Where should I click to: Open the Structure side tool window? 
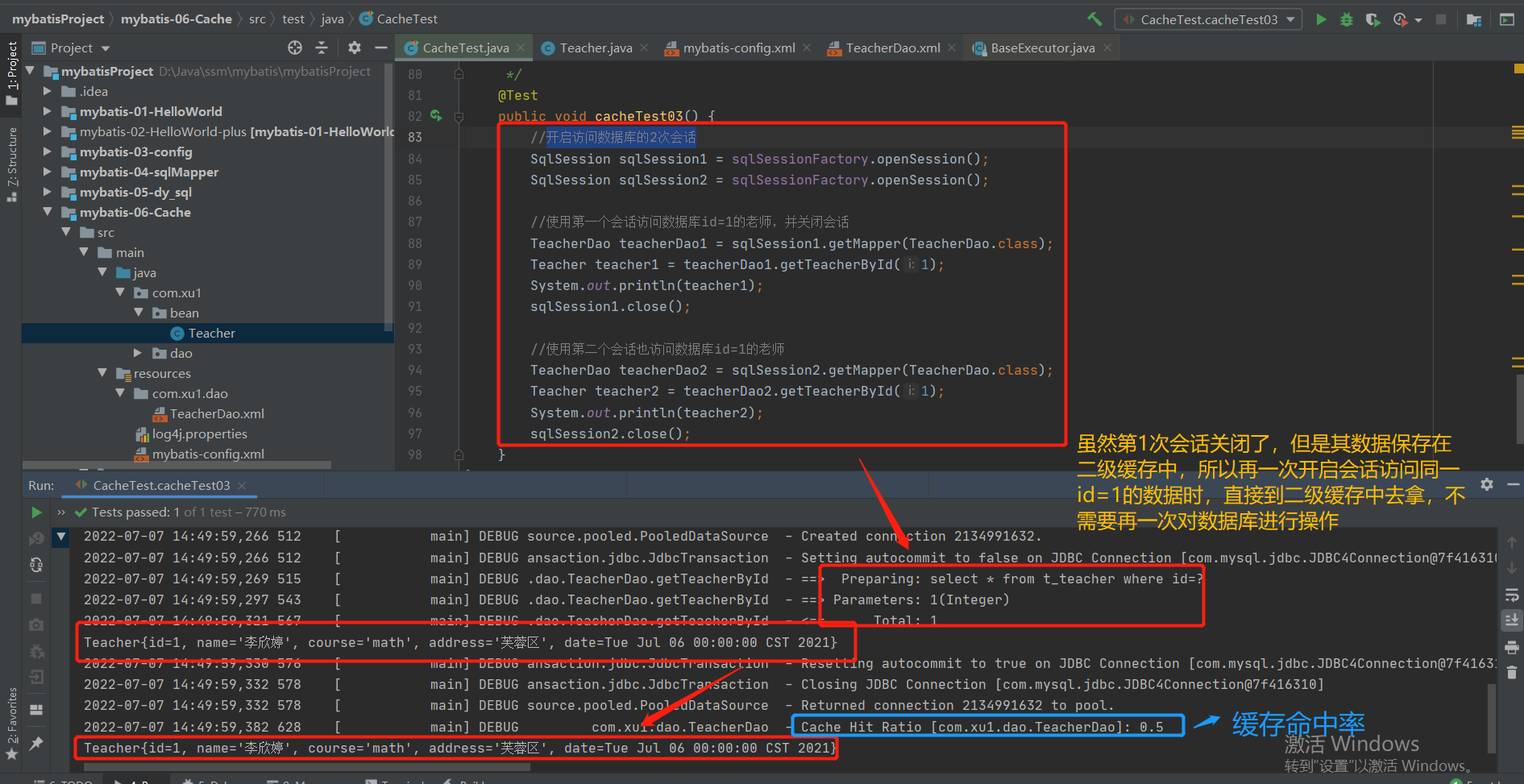pos(11,164)
